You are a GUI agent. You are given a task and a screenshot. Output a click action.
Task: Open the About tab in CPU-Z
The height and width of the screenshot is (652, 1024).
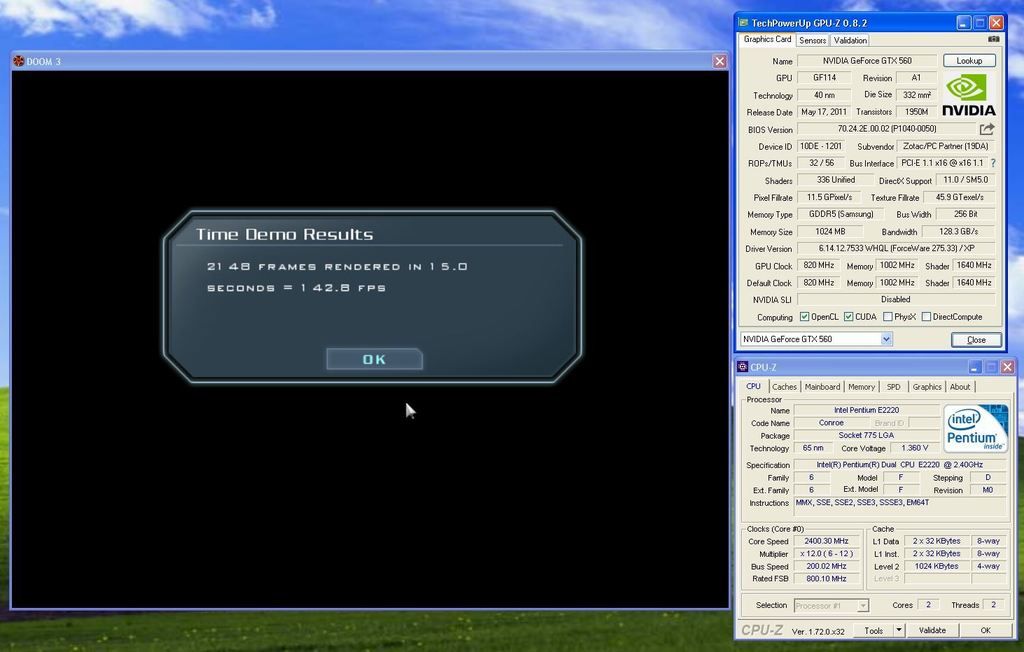tap(960, 387)
